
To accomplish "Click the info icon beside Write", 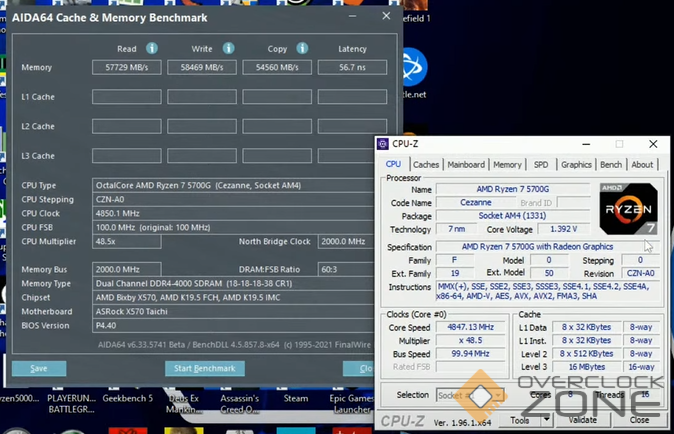I will [x=227, y=48].
